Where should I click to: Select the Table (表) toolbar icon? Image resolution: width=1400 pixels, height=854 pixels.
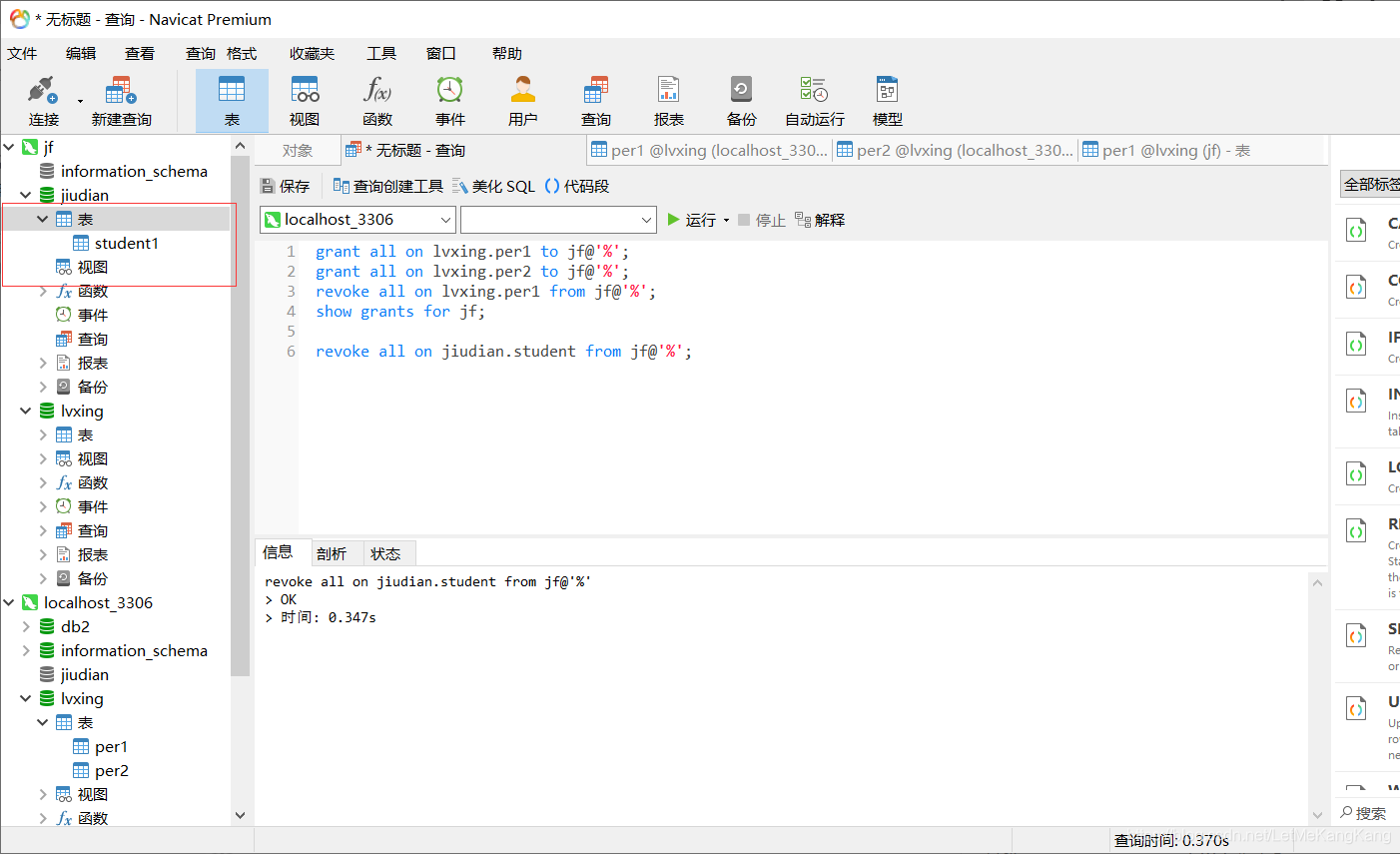[x=232, y=101]
